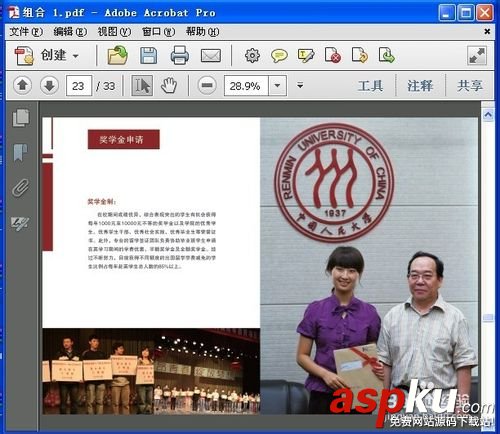The width and height of the screenshot is (500, 434).
Task: Show the signatures panel
Action: 20,223
